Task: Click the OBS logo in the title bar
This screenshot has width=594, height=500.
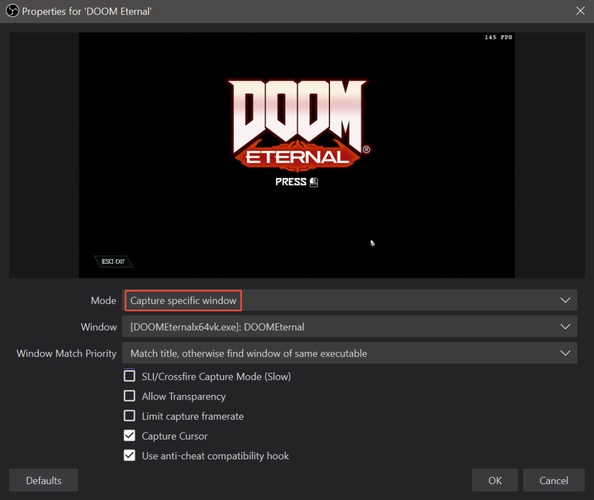Action: click(13, 11)
